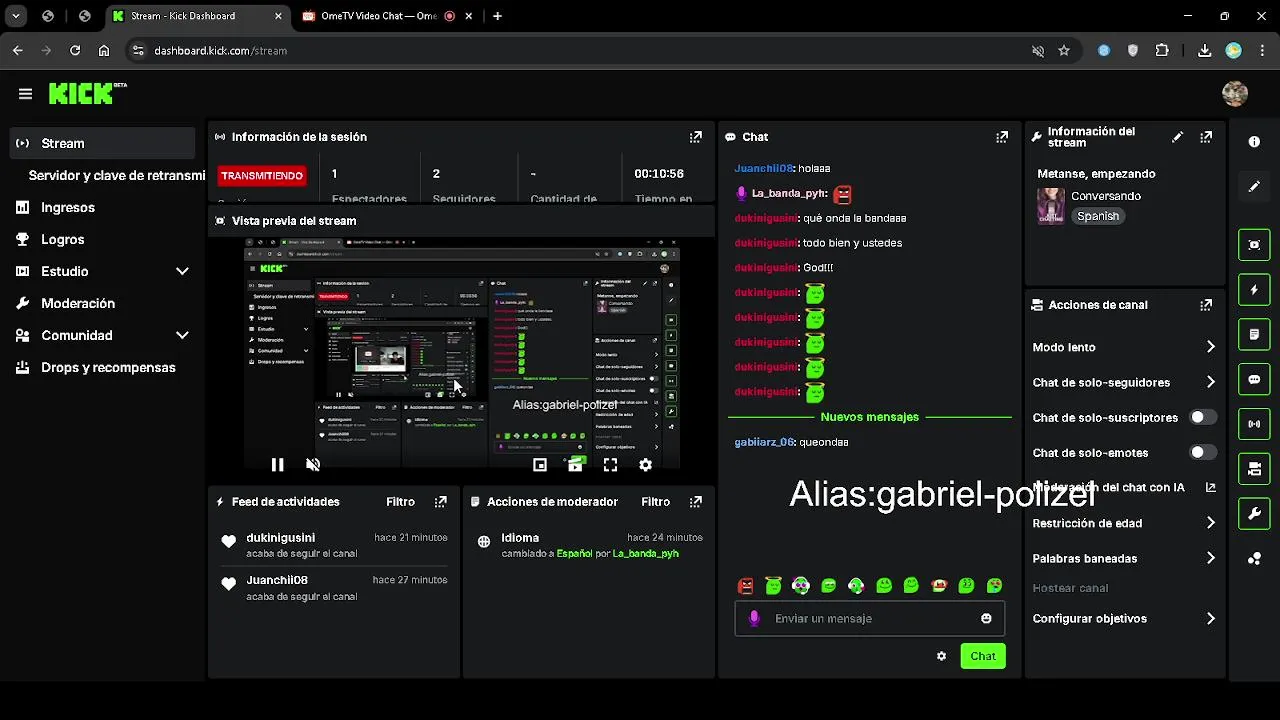Open the hamburger menu beside the Kick logo
Screen dimensions: 1280x720
click(x=25, y=94)
